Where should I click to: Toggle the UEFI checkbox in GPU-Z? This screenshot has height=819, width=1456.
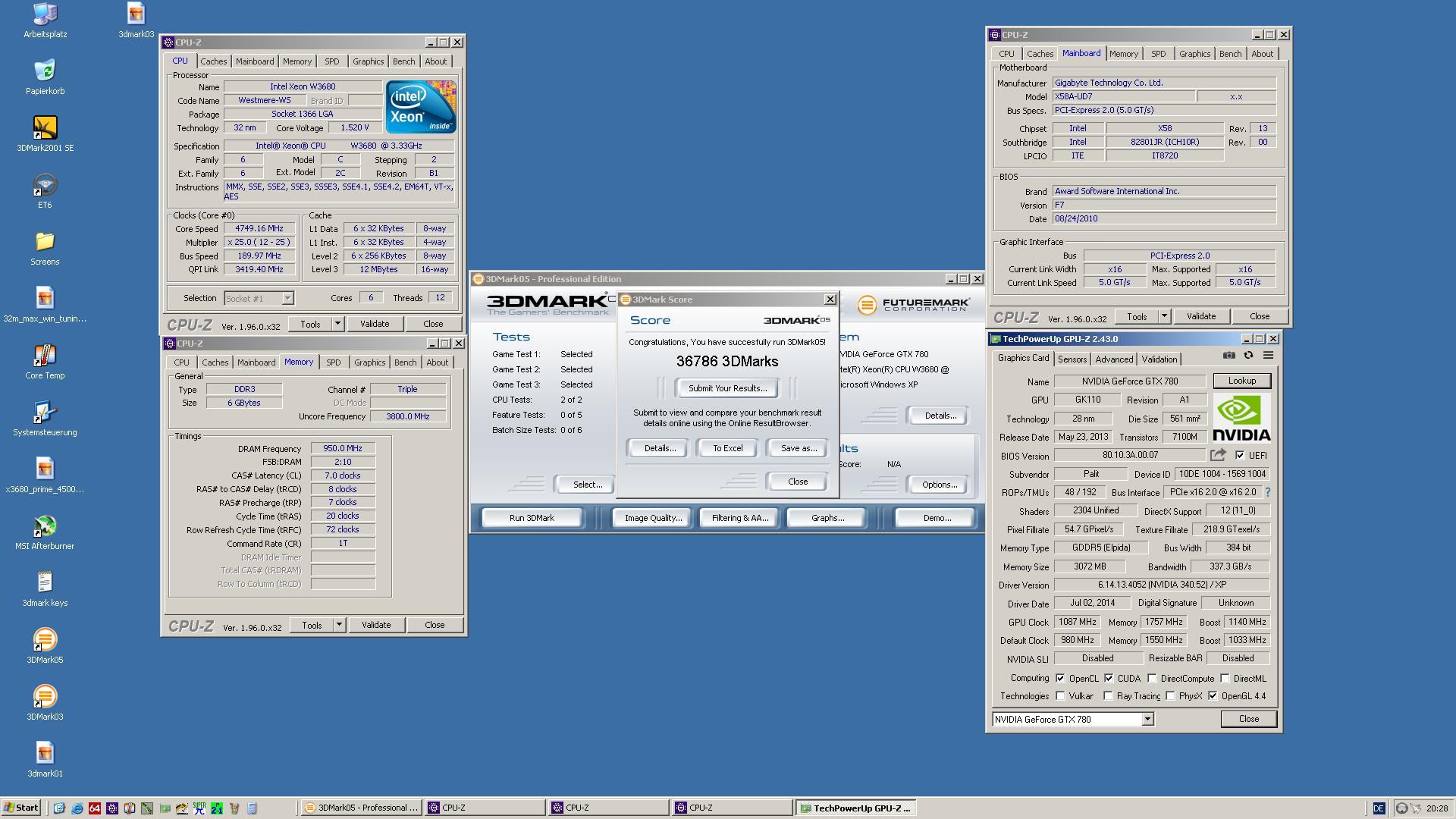click(x=1240, y=456)
